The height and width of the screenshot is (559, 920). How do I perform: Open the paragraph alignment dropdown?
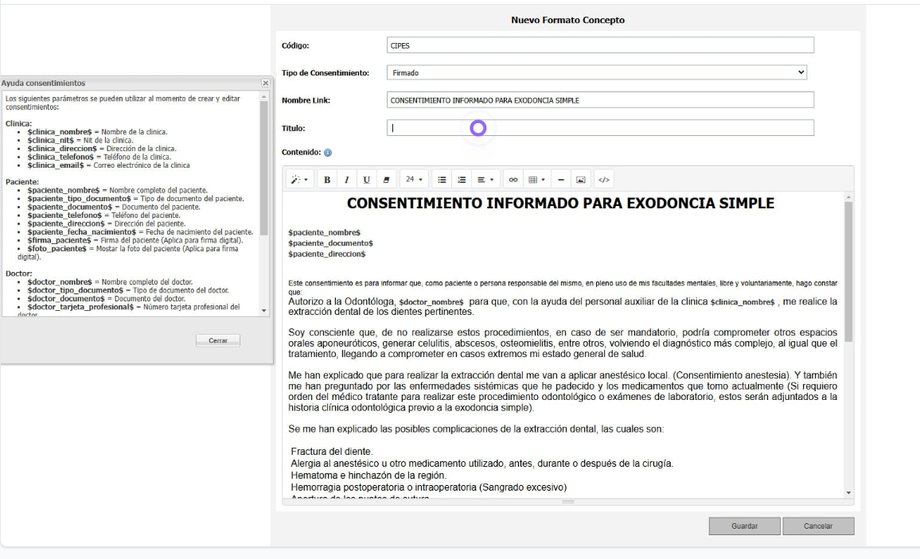(485, 179)
